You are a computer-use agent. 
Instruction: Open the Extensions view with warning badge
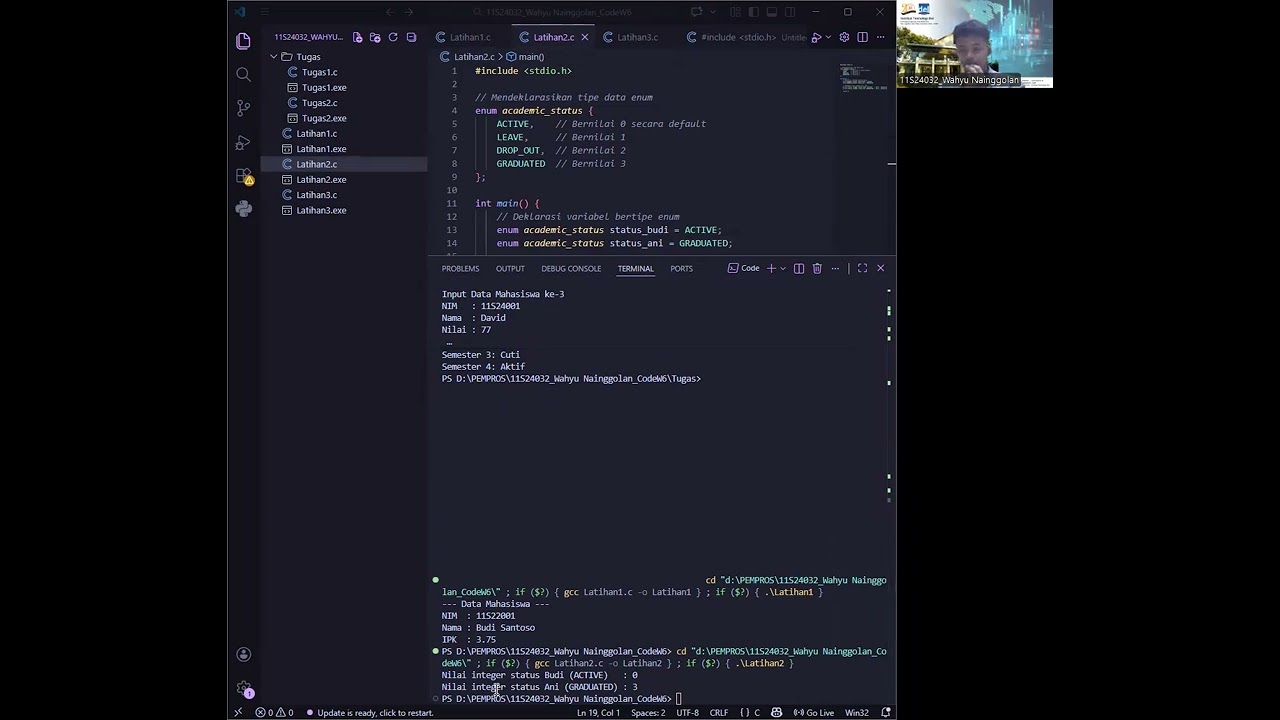point(244,176)
